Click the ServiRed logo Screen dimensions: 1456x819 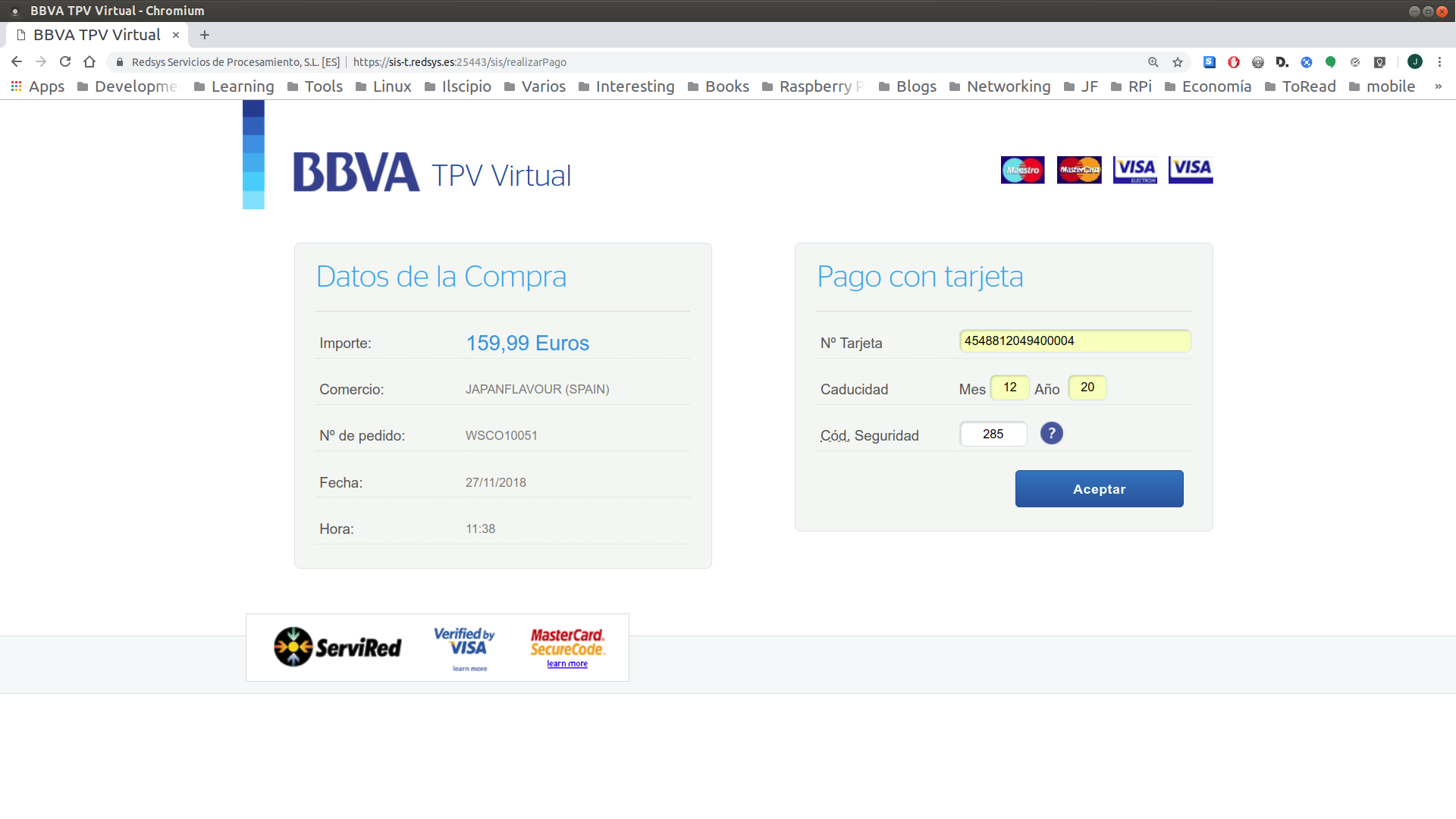pos(337,648)
